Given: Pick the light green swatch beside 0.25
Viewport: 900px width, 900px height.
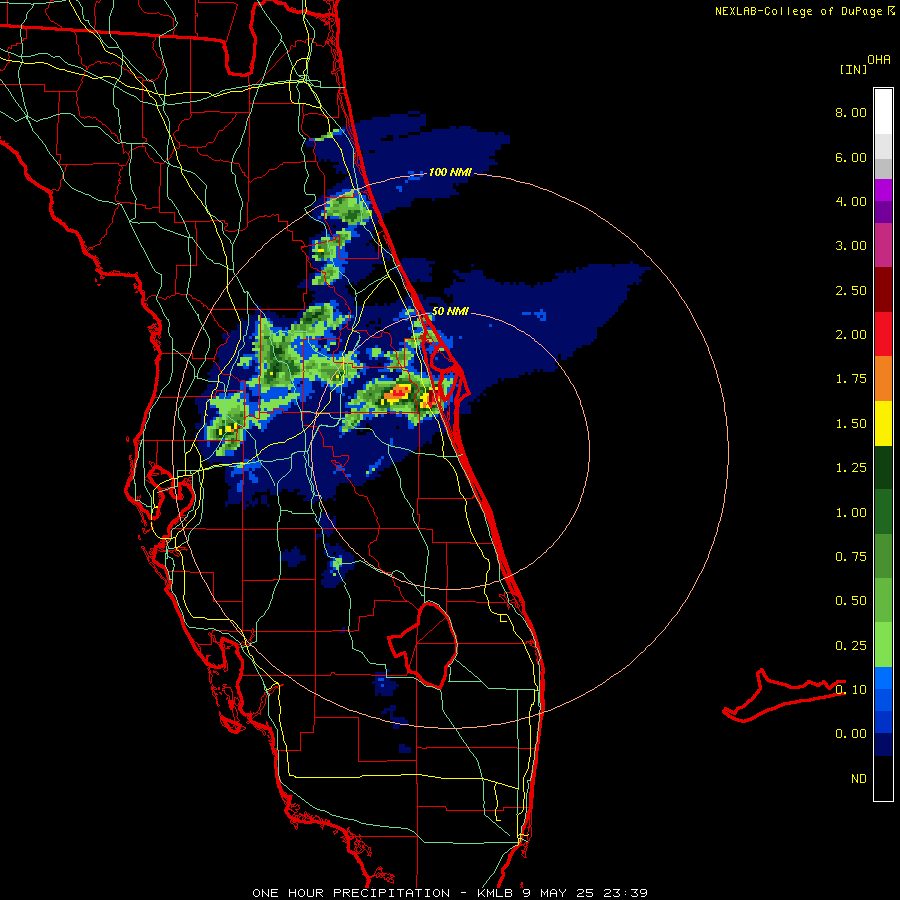Looking at the screenshot, I should pos(883,645).
